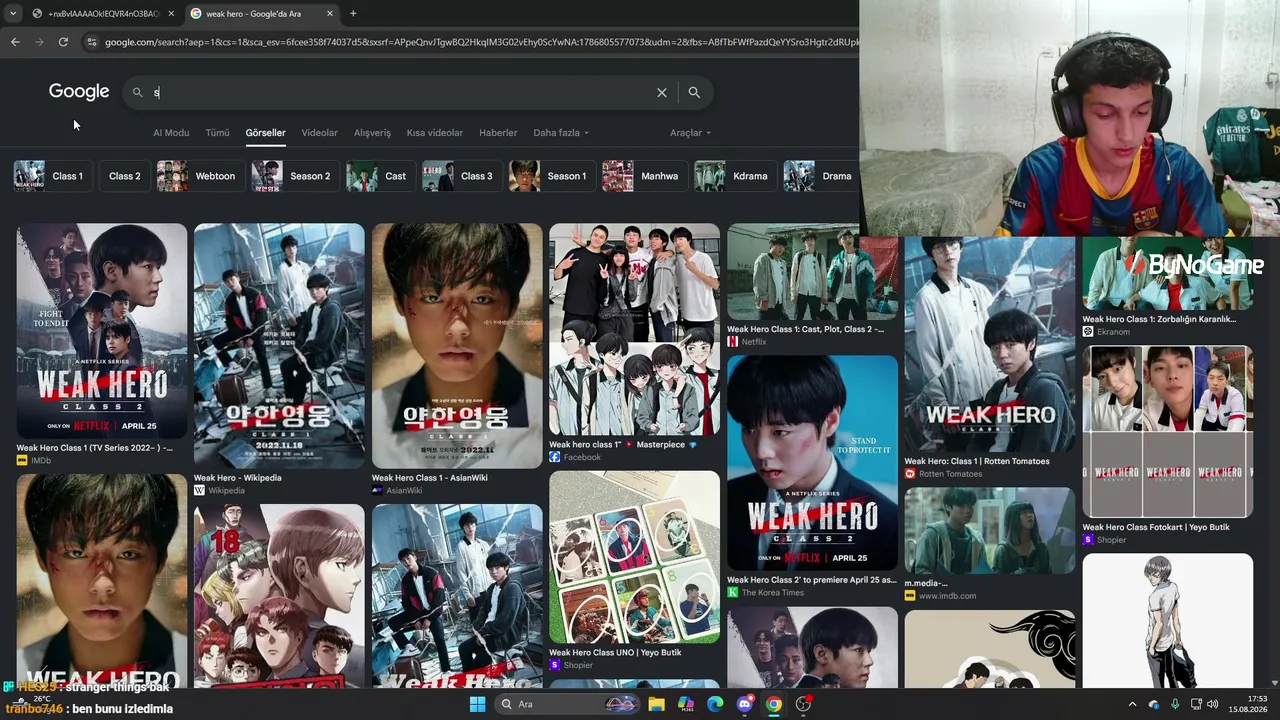Open volume control in system tray

1213,704
